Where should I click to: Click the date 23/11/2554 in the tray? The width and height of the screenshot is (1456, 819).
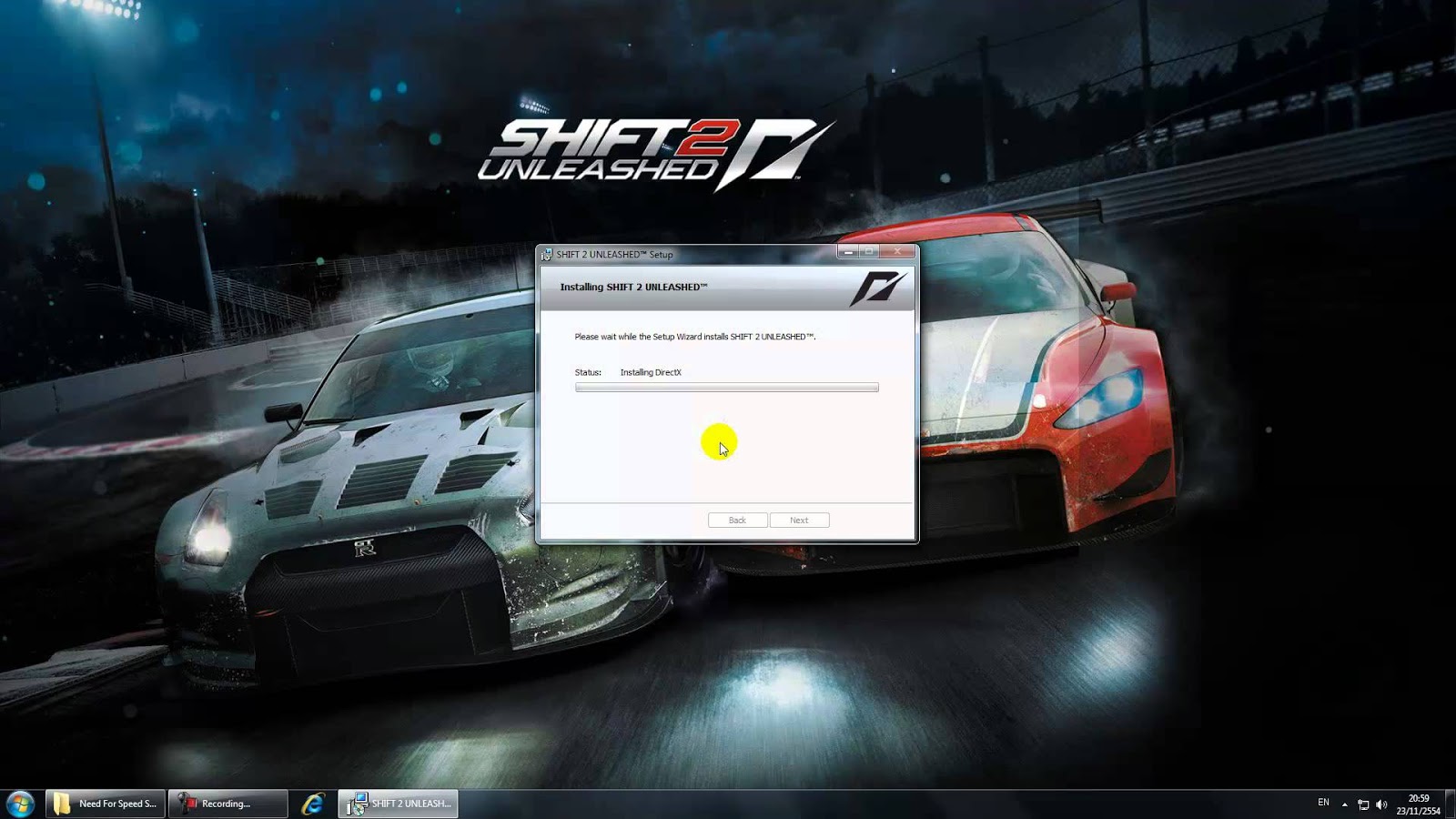[x=1419, y=811]
